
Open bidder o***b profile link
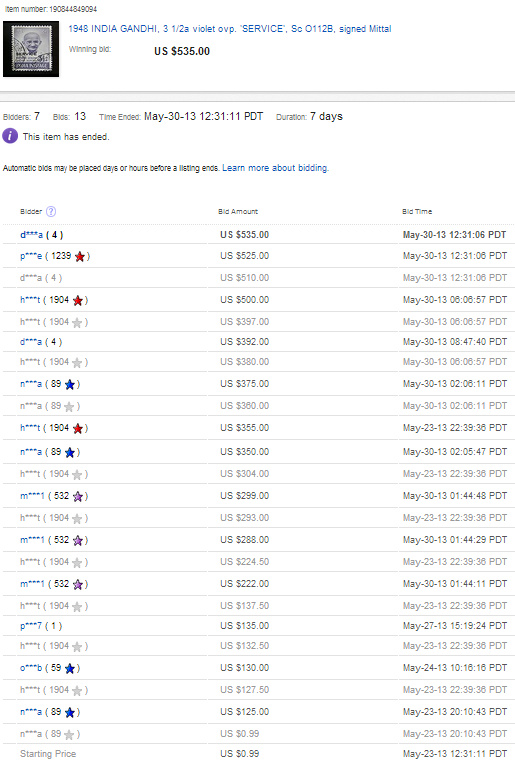31,668
